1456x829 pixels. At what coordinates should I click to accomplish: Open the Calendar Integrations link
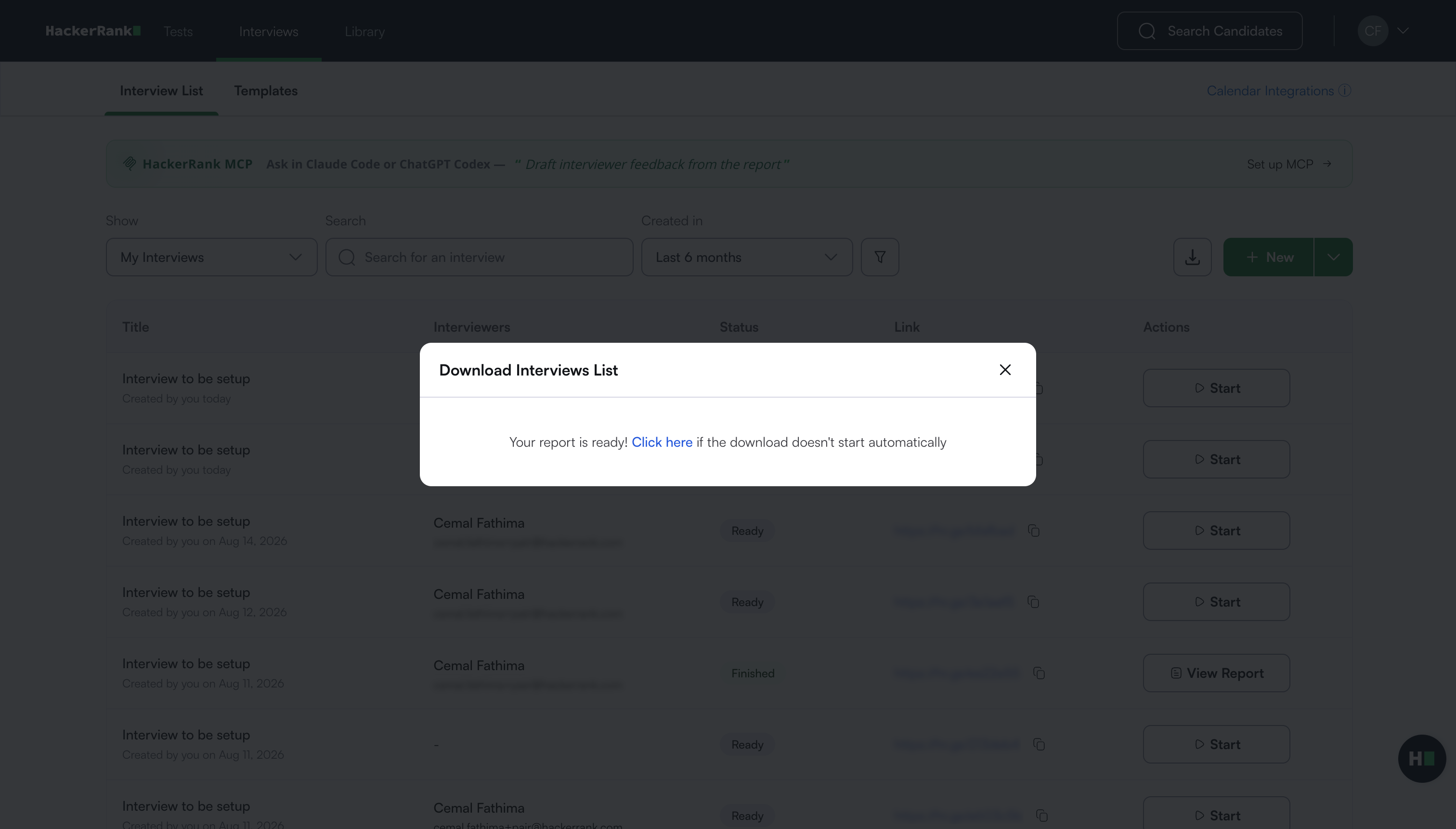point(1270,91)
